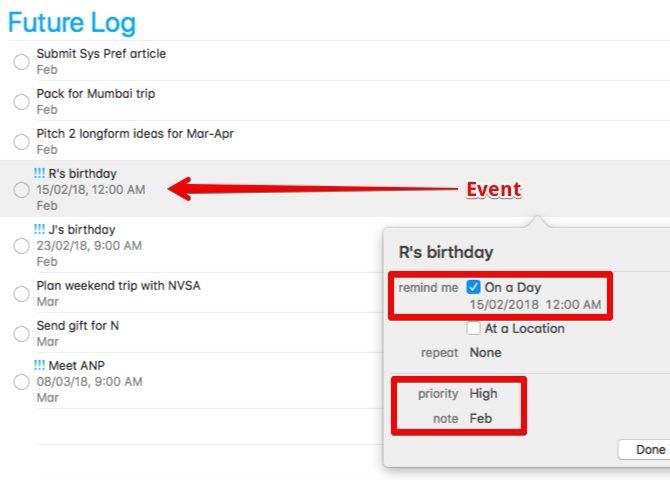Open the repeat 'None' dropdown
The height and width of the screenshot is (480, 670).
[x=486, y=353]
